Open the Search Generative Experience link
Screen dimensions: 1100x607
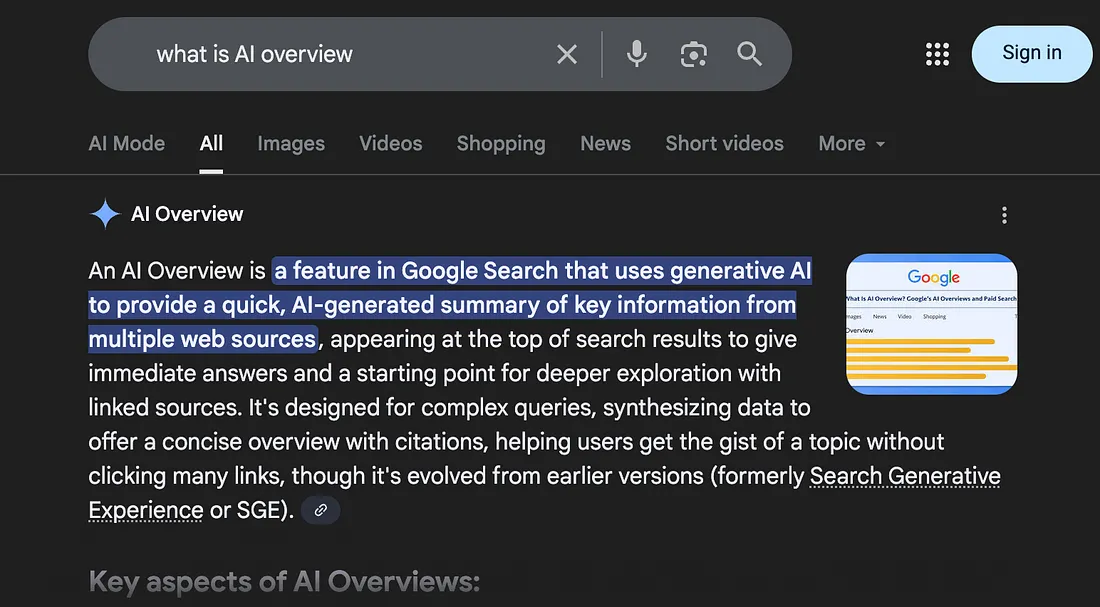pos(904,476)
